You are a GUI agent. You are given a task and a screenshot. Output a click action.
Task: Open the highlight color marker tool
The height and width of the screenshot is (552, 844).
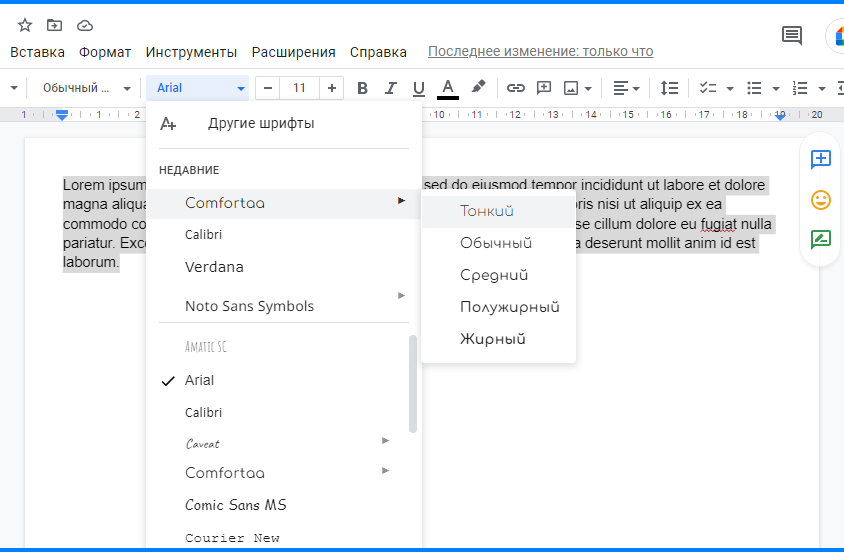click(x=478, y=87)
